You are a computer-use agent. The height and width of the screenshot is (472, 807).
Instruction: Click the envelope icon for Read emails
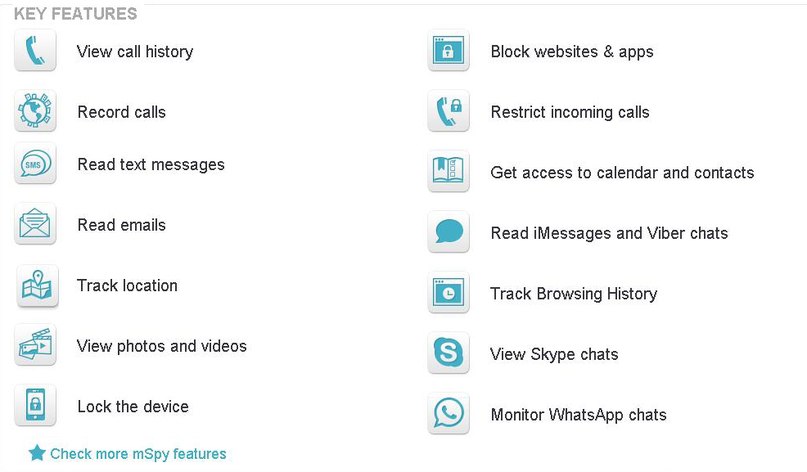tap(35, 224)
